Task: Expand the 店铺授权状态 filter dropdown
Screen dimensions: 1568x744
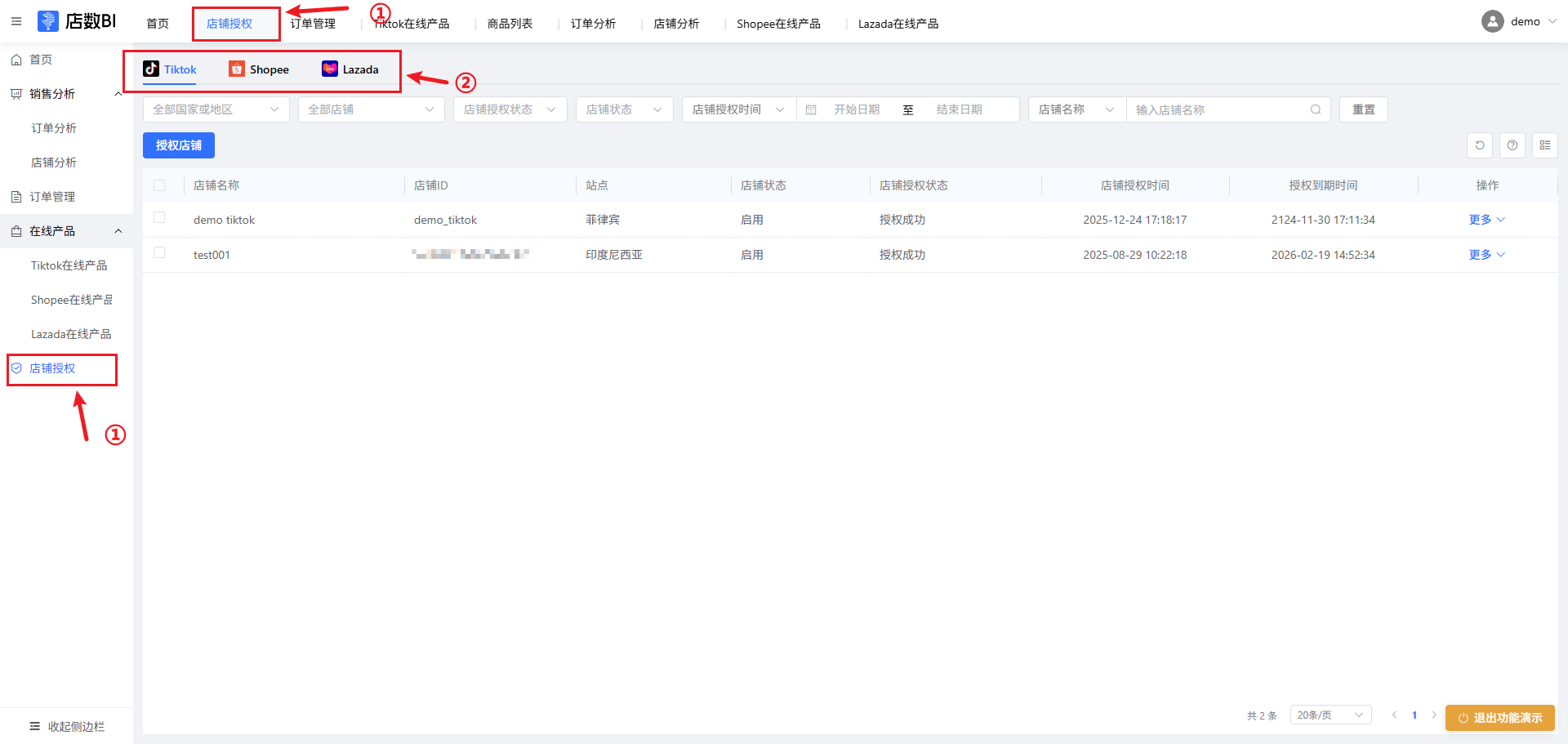Action: coord(510,109)
